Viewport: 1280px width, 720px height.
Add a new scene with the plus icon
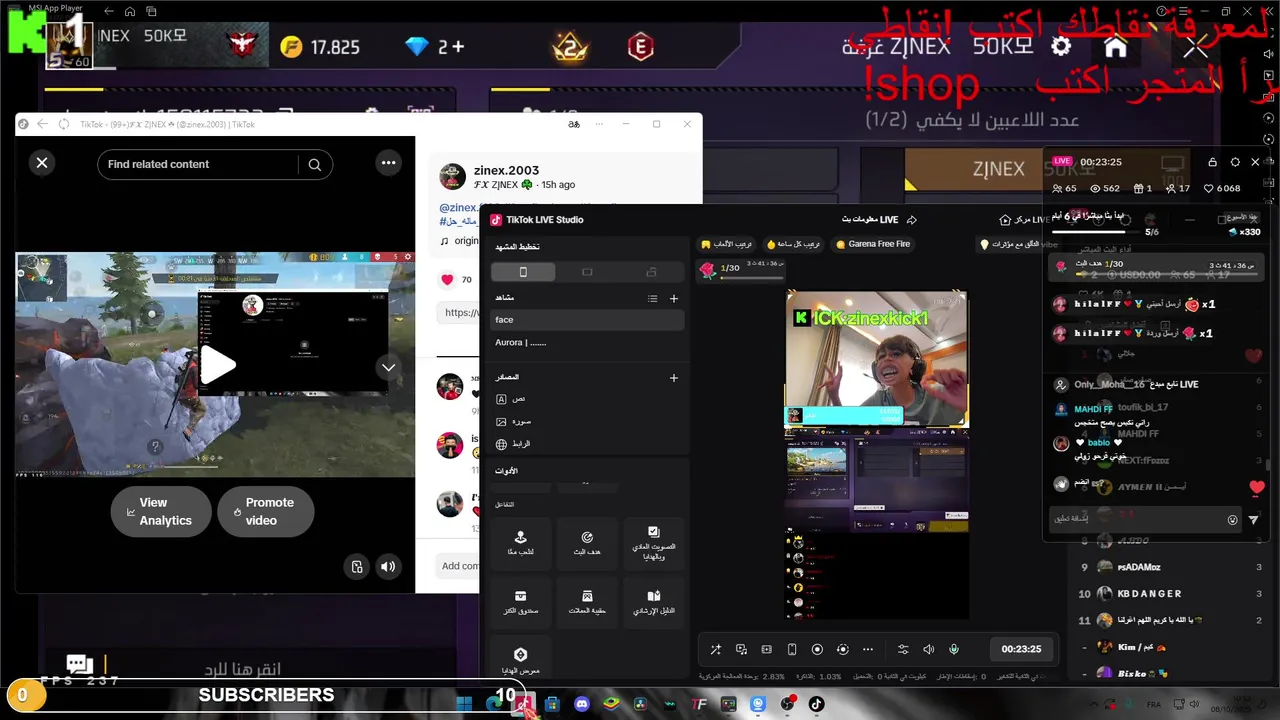674,298
